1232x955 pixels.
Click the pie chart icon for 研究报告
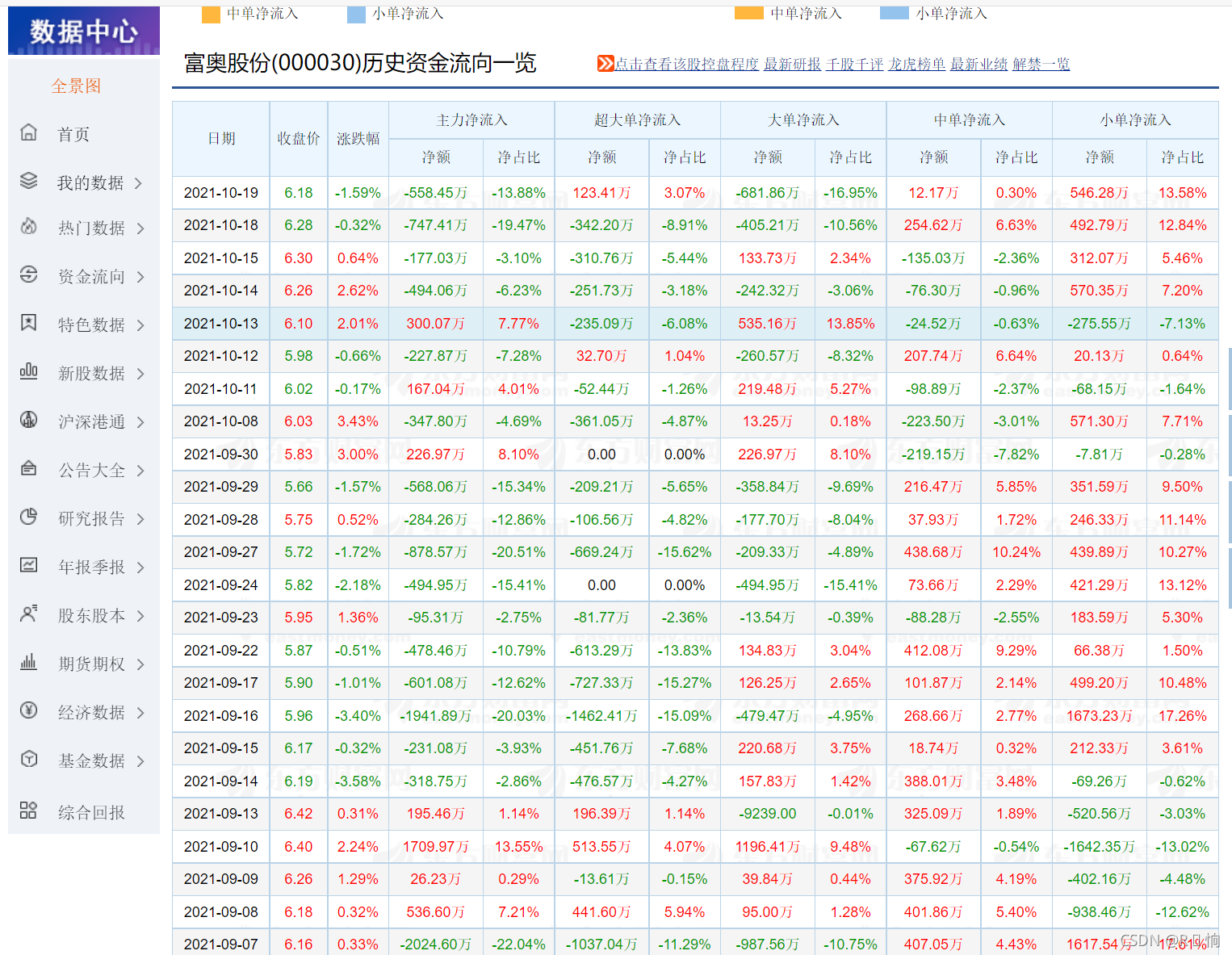(x=29, y=517)
